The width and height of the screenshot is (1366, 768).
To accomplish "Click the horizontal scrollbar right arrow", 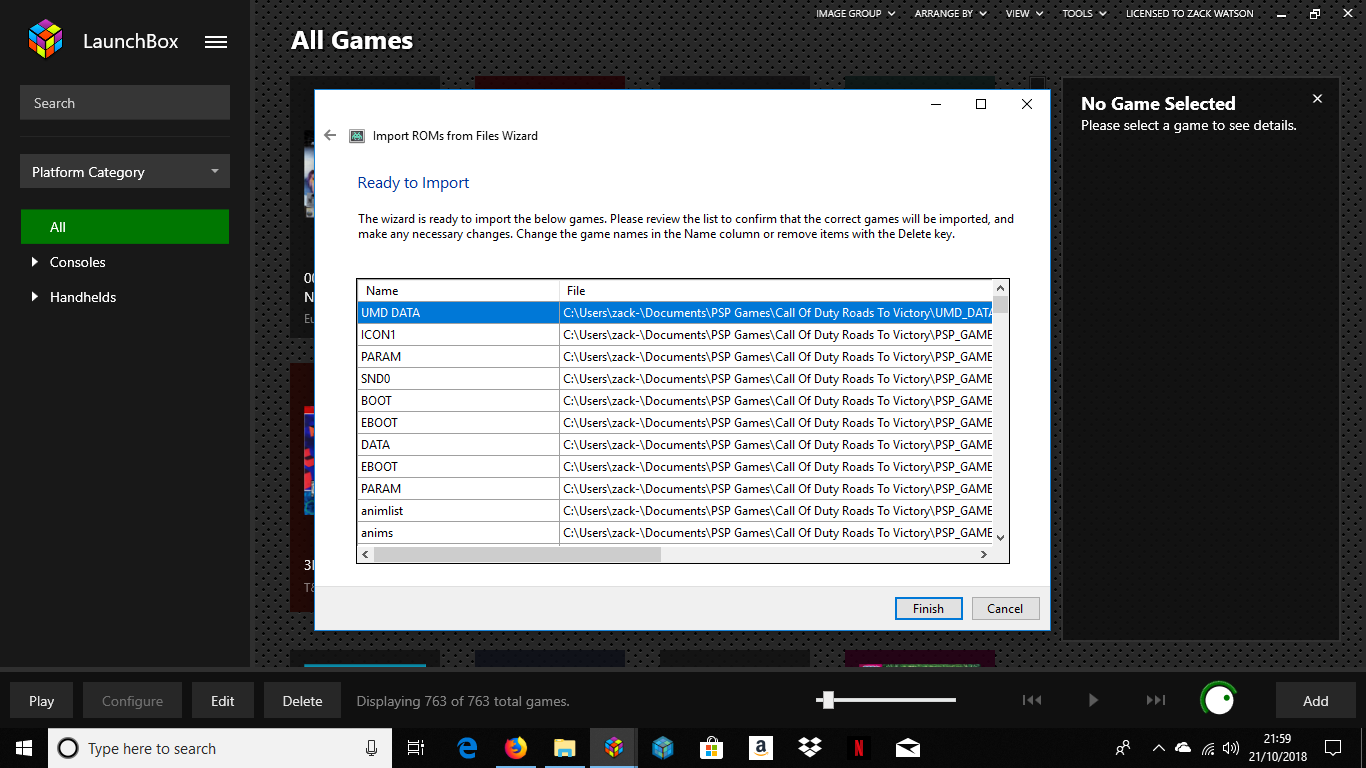I will (984, 554).
